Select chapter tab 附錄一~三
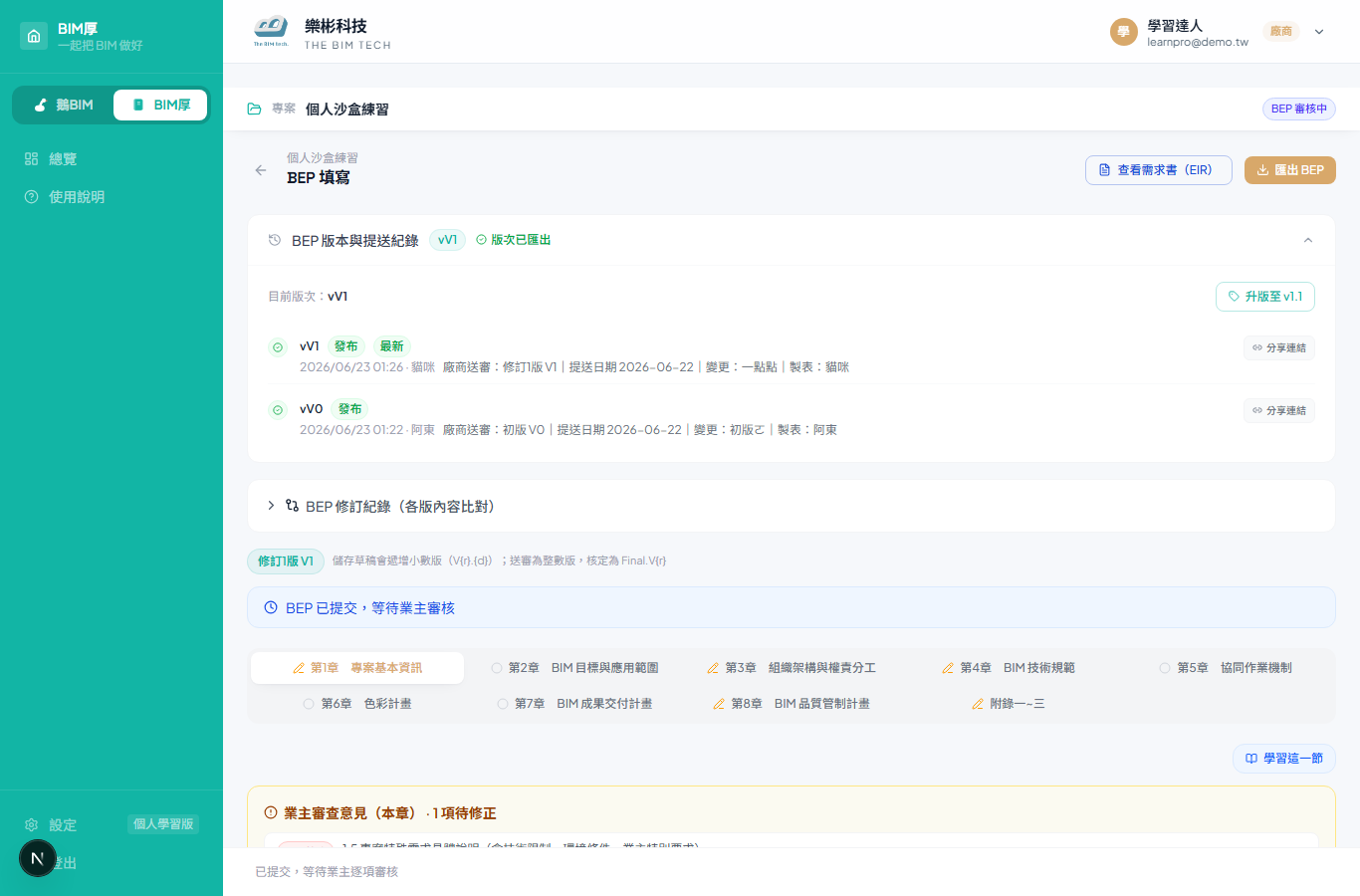Screen dimensions: 1360x896 [1009, 704]
